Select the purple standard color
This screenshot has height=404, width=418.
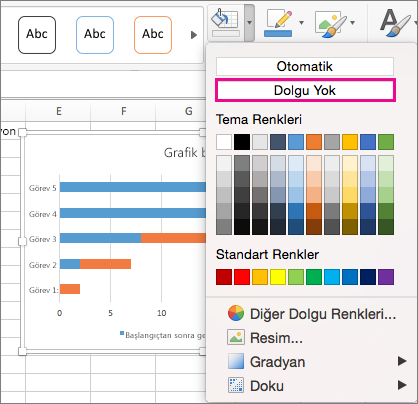[x=386, y=277]
